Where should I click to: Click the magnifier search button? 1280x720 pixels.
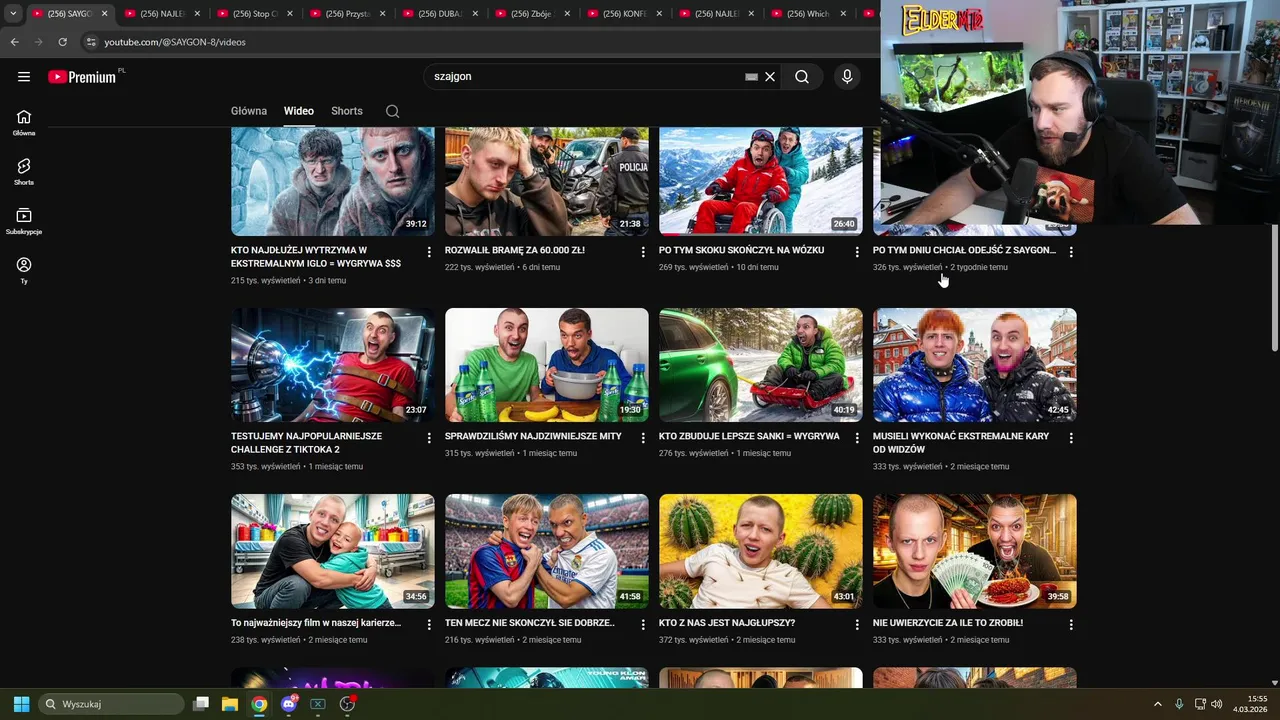(x=802, y=77)
